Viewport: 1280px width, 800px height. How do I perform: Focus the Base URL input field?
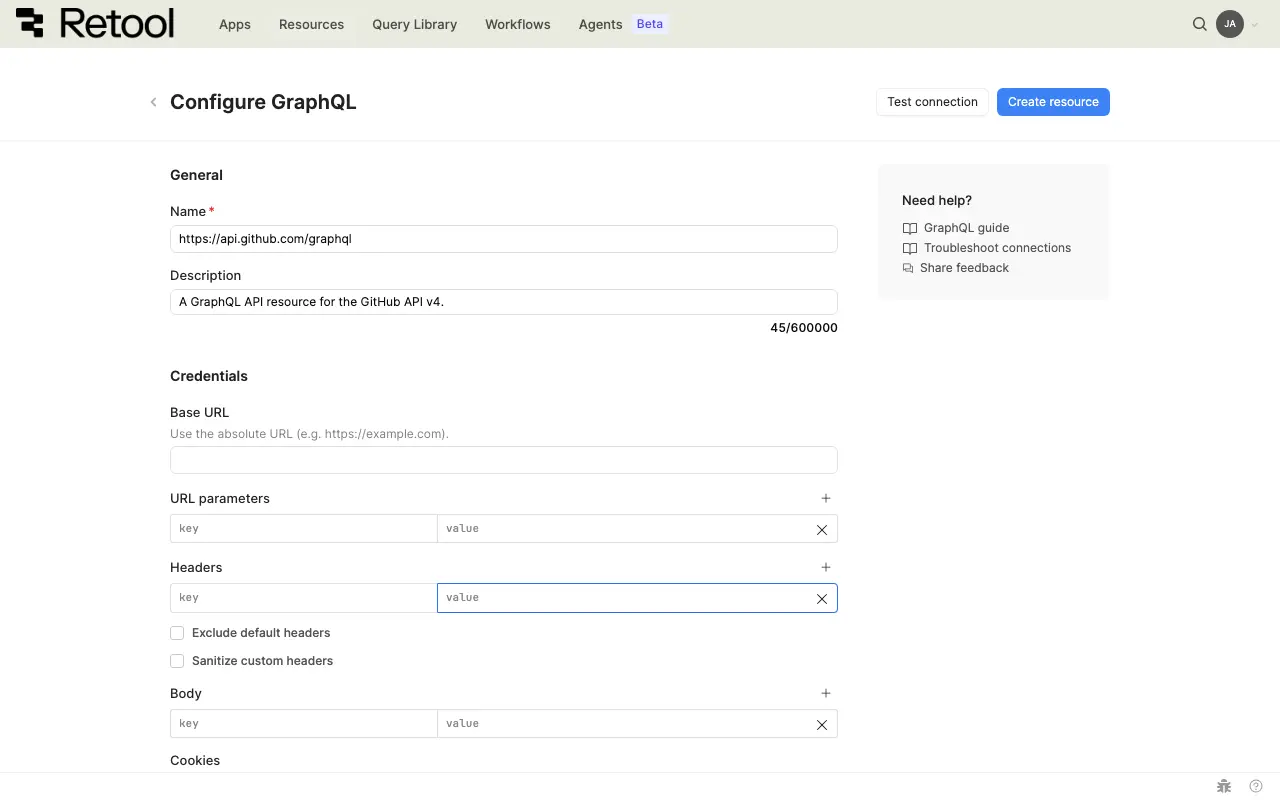(503, 460)
